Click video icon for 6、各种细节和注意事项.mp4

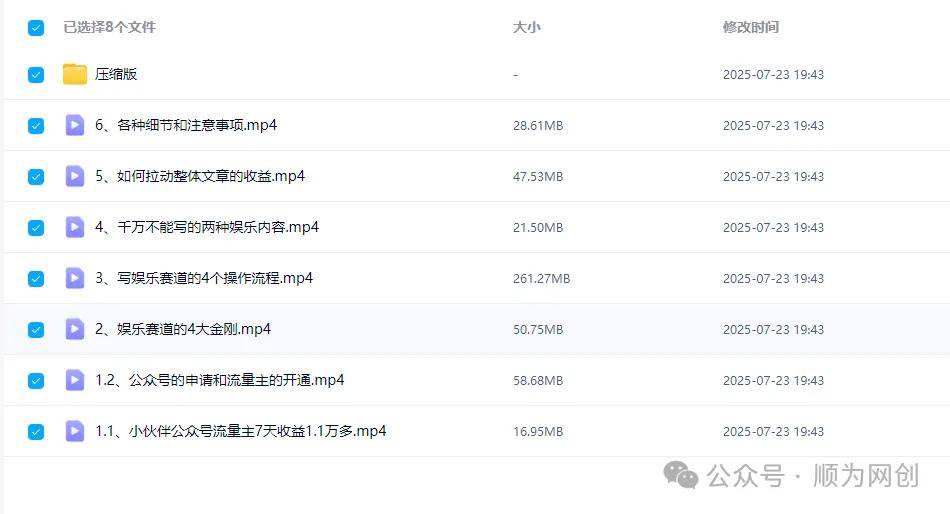click(x=75, y=125)
